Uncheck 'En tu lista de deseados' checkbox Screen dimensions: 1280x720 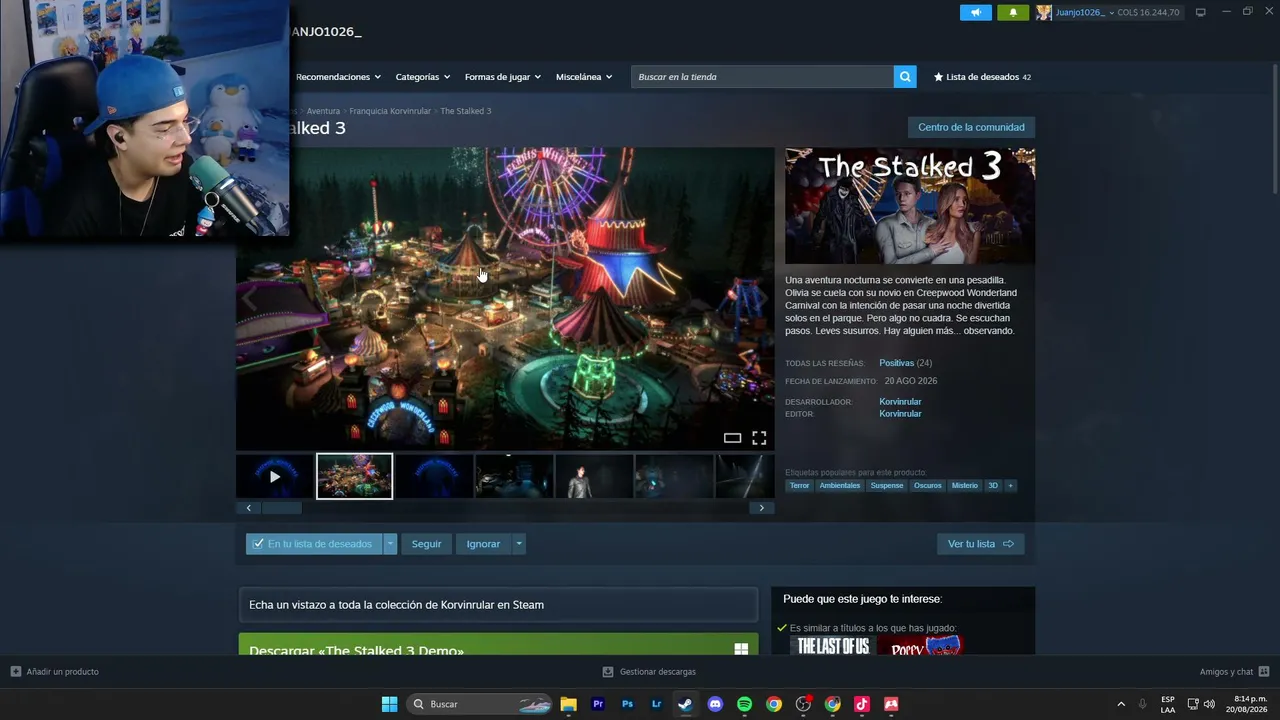[258, 544]
